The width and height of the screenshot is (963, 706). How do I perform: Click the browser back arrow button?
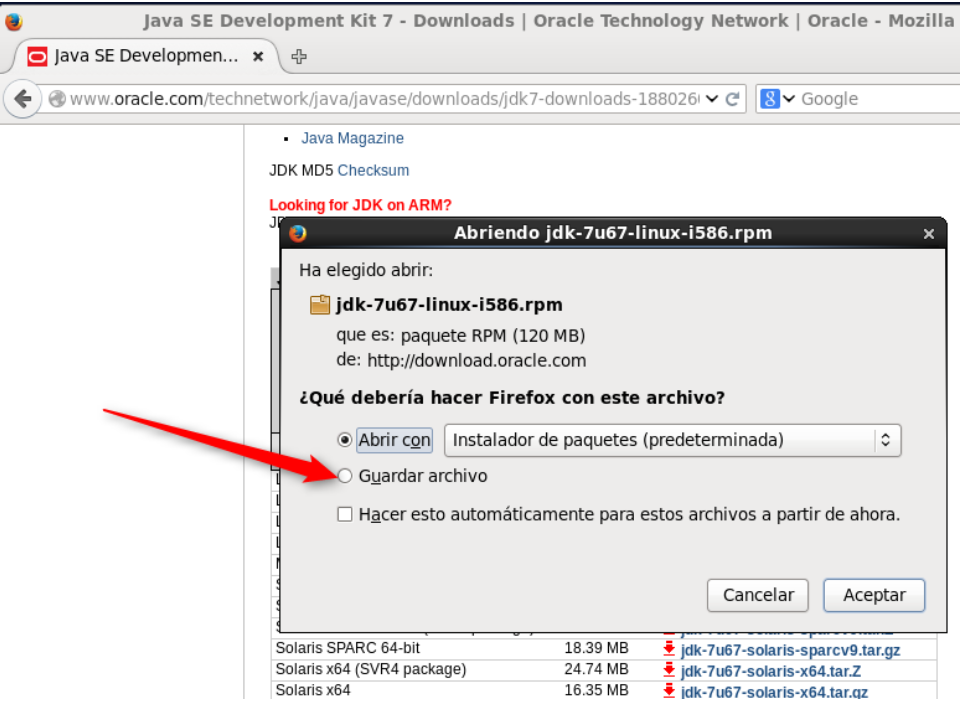tap(23, 98)
